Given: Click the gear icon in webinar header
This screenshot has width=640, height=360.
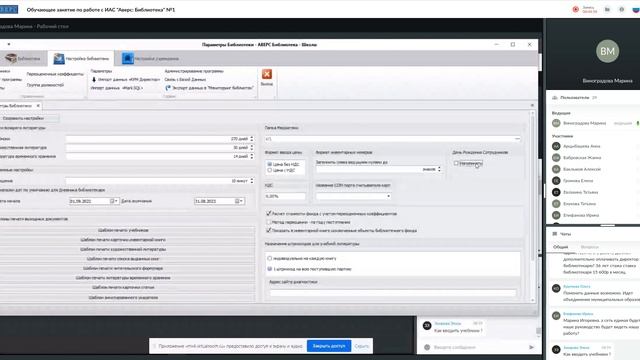Looking at the screenshot, I should [622, 9].
